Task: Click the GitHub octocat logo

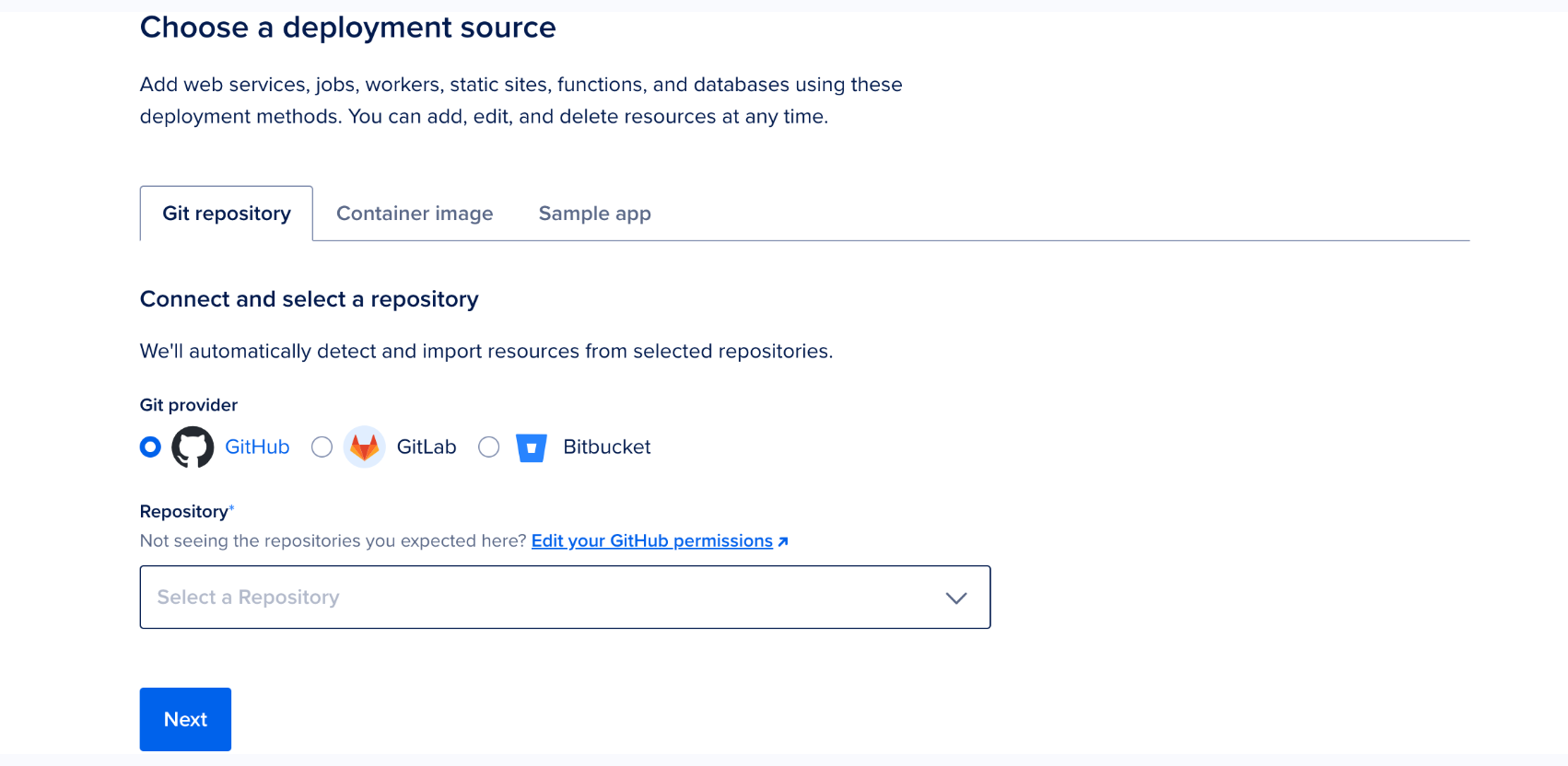Action: point(193,447)
